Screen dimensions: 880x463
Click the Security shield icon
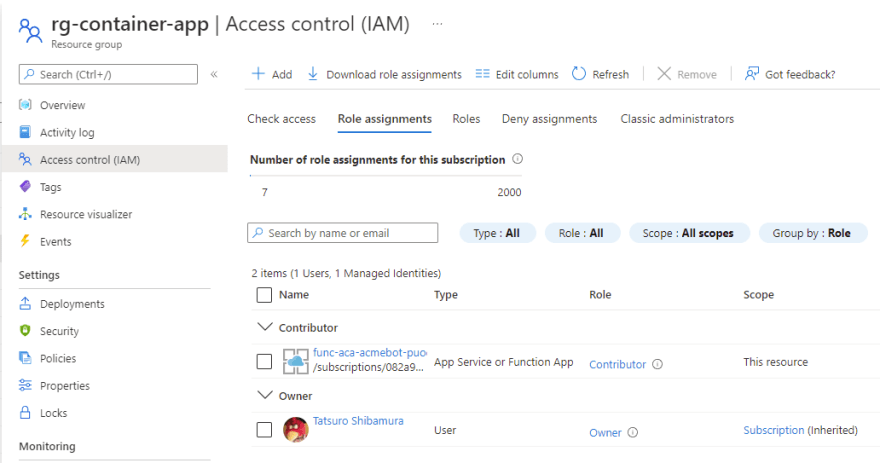pos(25,331)
